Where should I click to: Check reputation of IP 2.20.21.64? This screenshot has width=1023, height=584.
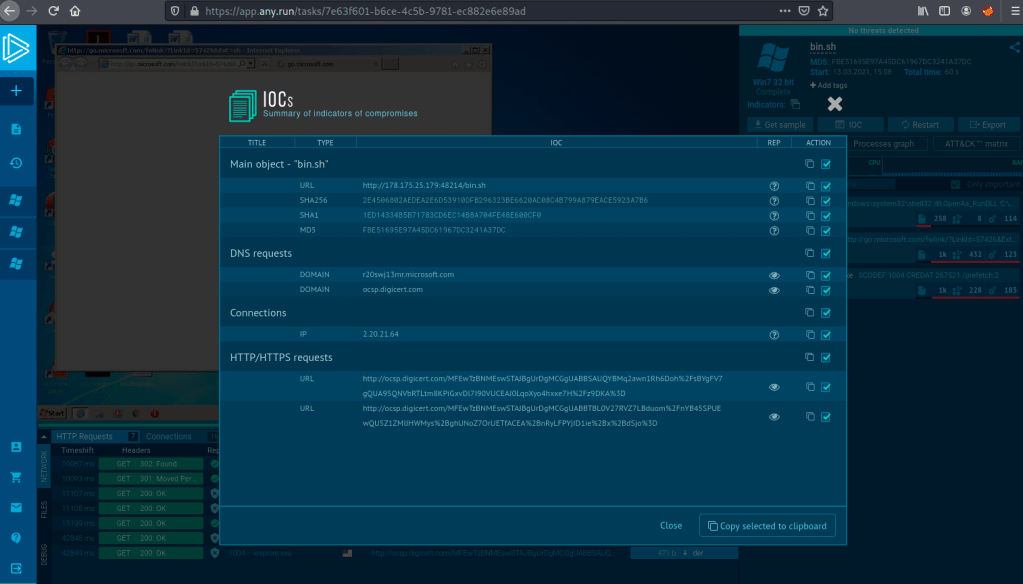[773, 334]
